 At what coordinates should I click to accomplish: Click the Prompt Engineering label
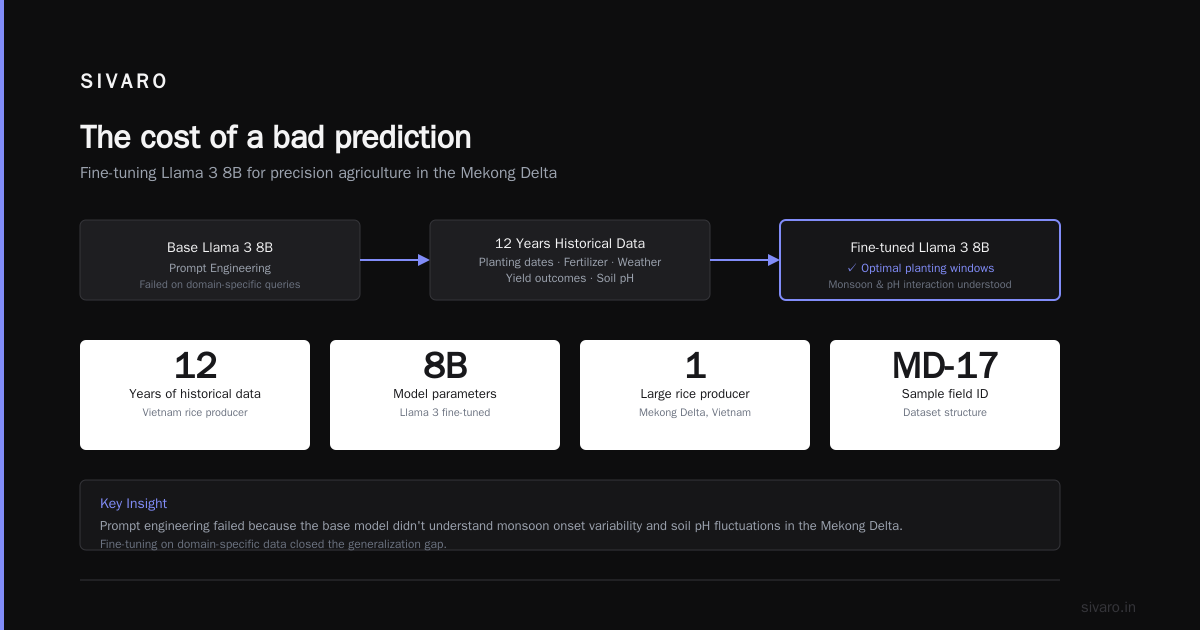point(220,268)
